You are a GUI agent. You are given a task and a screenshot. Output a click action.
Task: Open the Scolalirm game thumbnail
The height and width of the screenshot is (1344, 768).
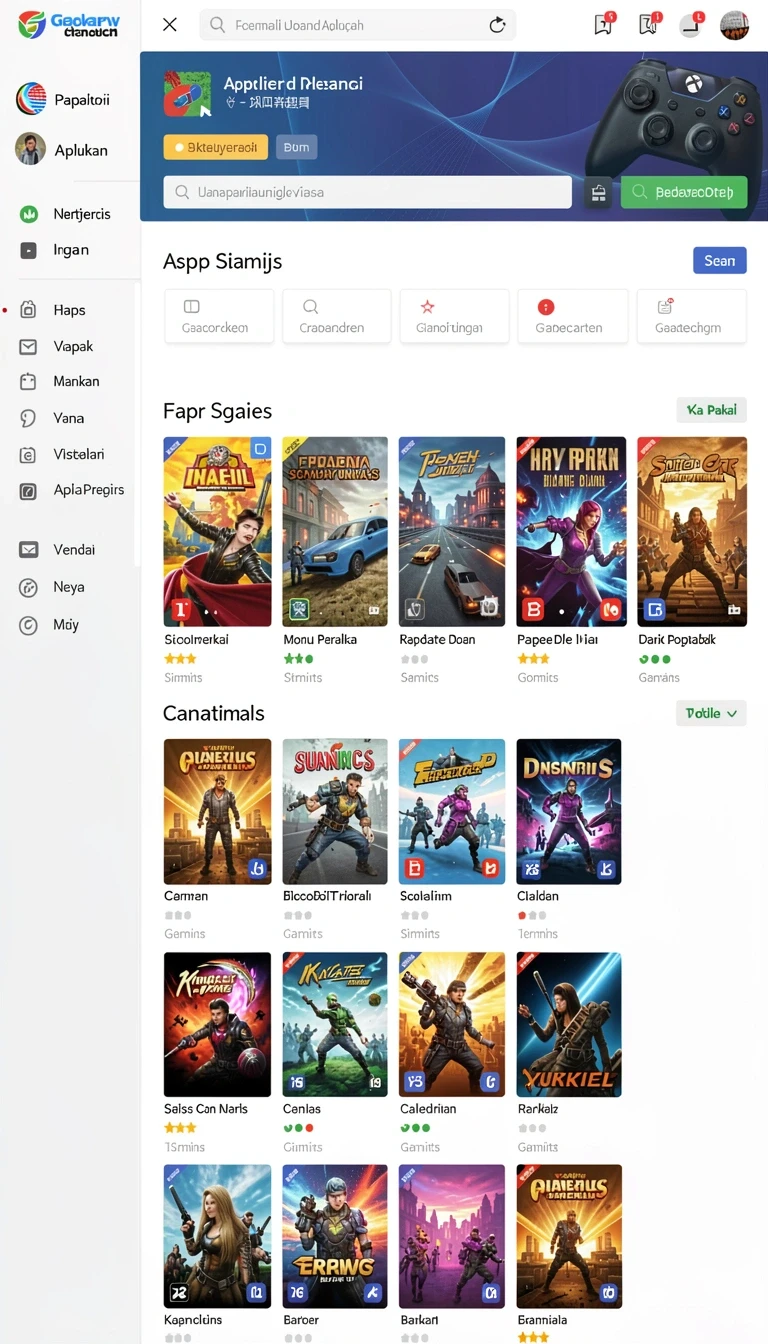(452, 811)
